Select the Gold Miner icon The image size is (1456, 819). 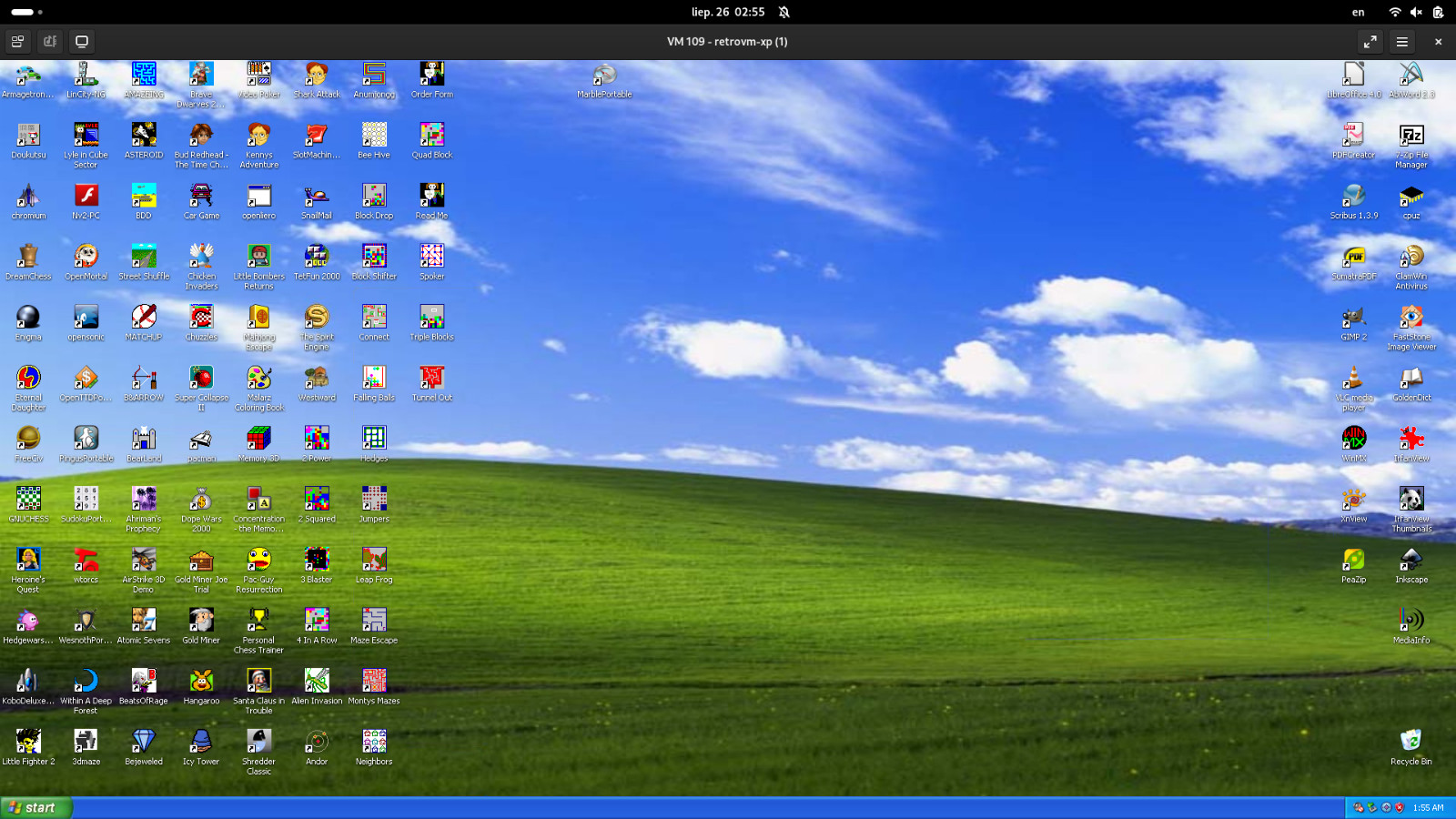pyautogui.click(x=201, y=621)
